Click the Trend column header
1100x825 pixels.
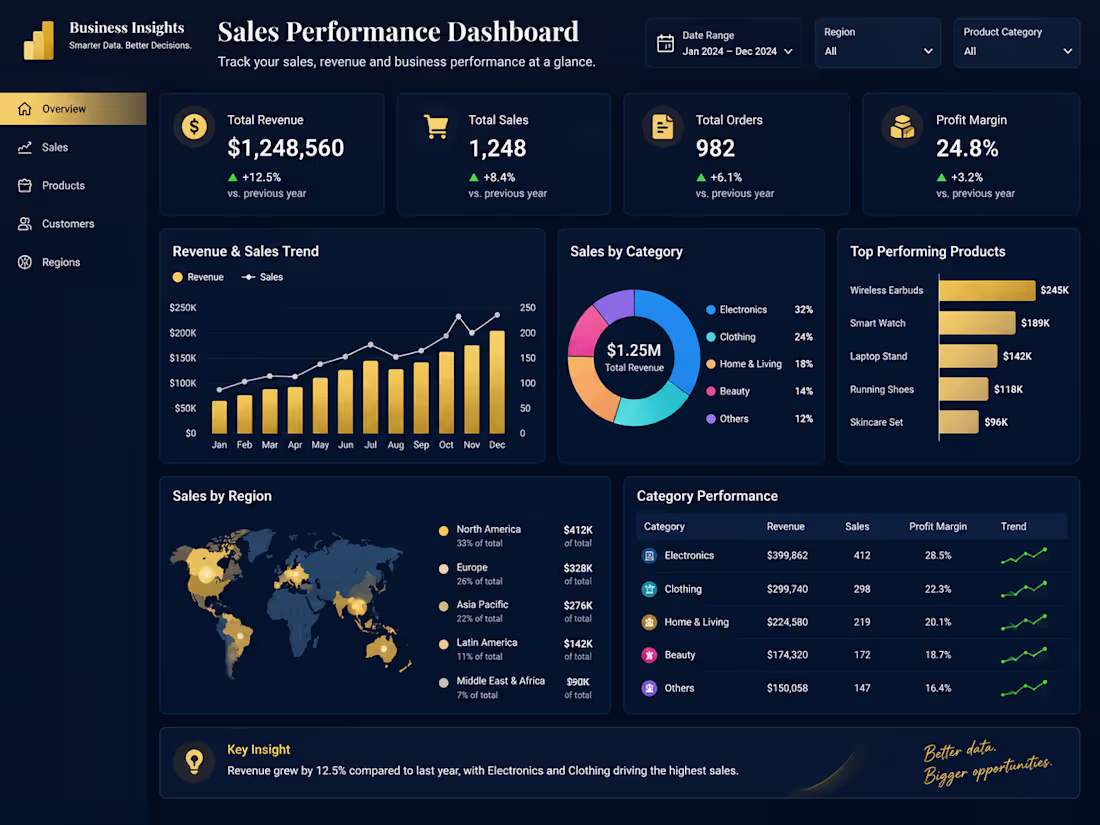(x=1013, y=526)
